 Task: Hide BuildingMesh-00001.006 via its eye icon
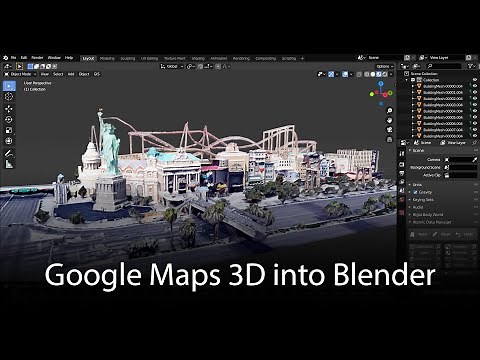tap(475, 92)
